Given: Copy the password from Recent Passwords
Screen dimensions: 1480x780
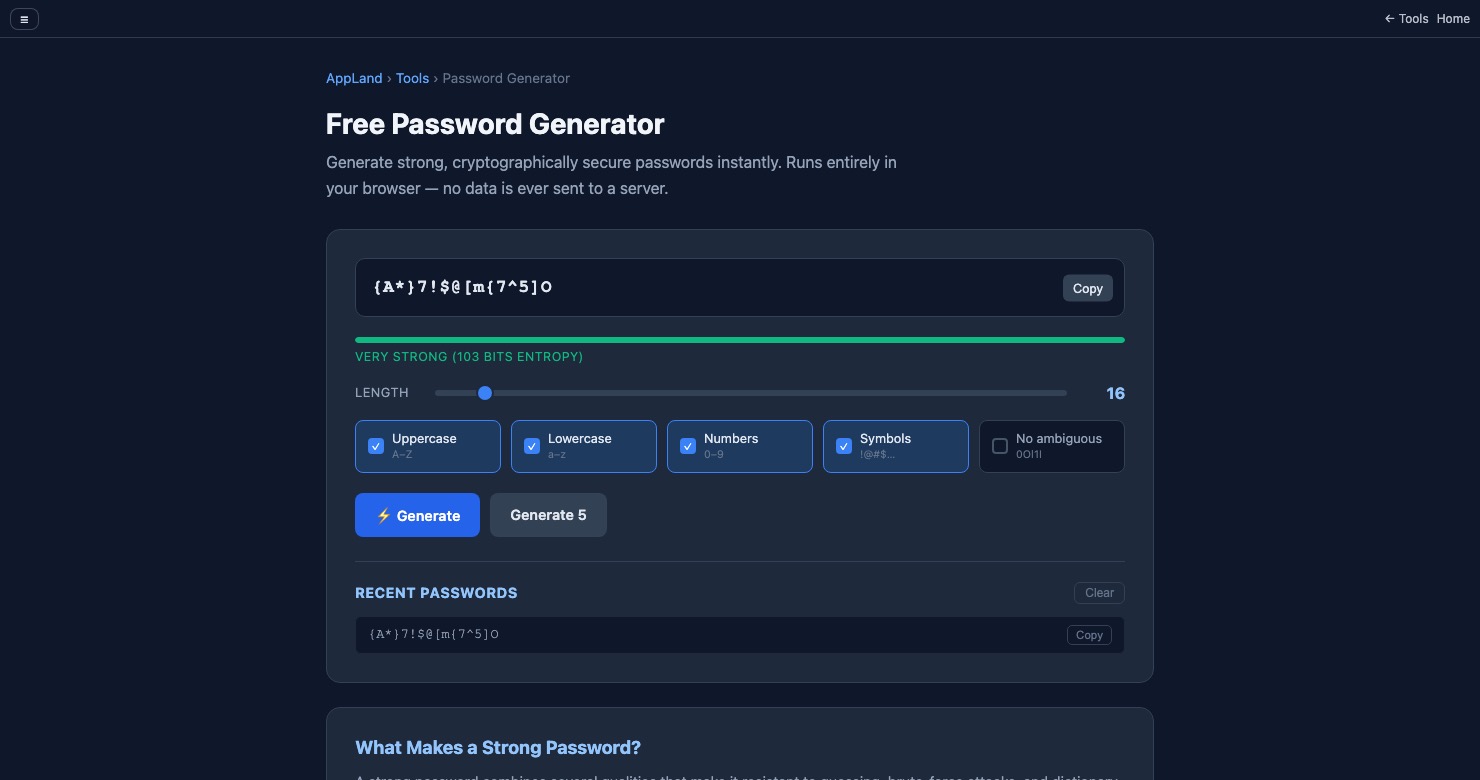Looking at the screenshot, I should click(1089, 635).
